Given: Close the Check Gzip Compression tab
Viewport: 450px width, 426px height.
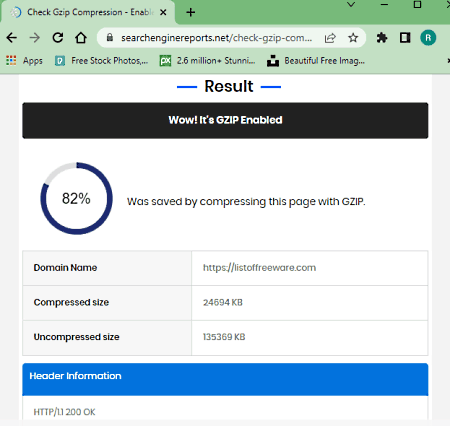Looking at the screenshot, I should tap(163, 12).
